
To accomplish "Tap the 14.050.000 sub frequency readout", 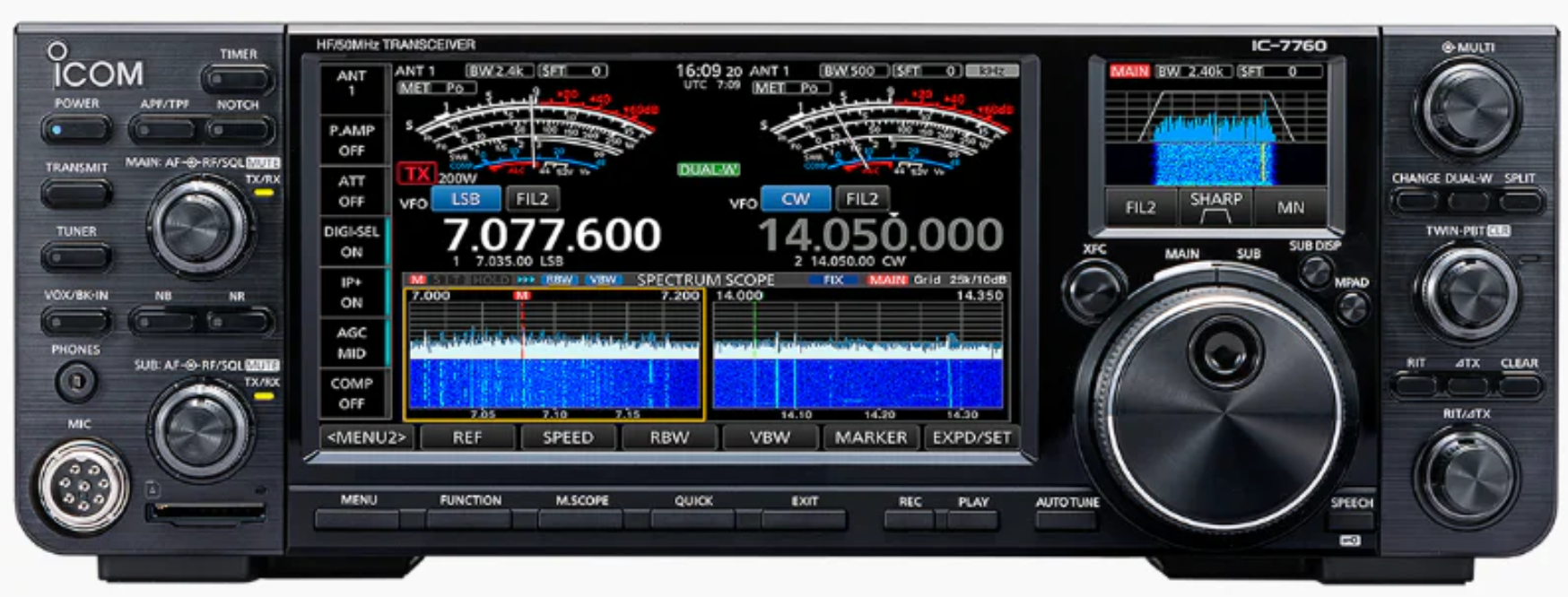I will pyautogui.click(x=881, y=235).
